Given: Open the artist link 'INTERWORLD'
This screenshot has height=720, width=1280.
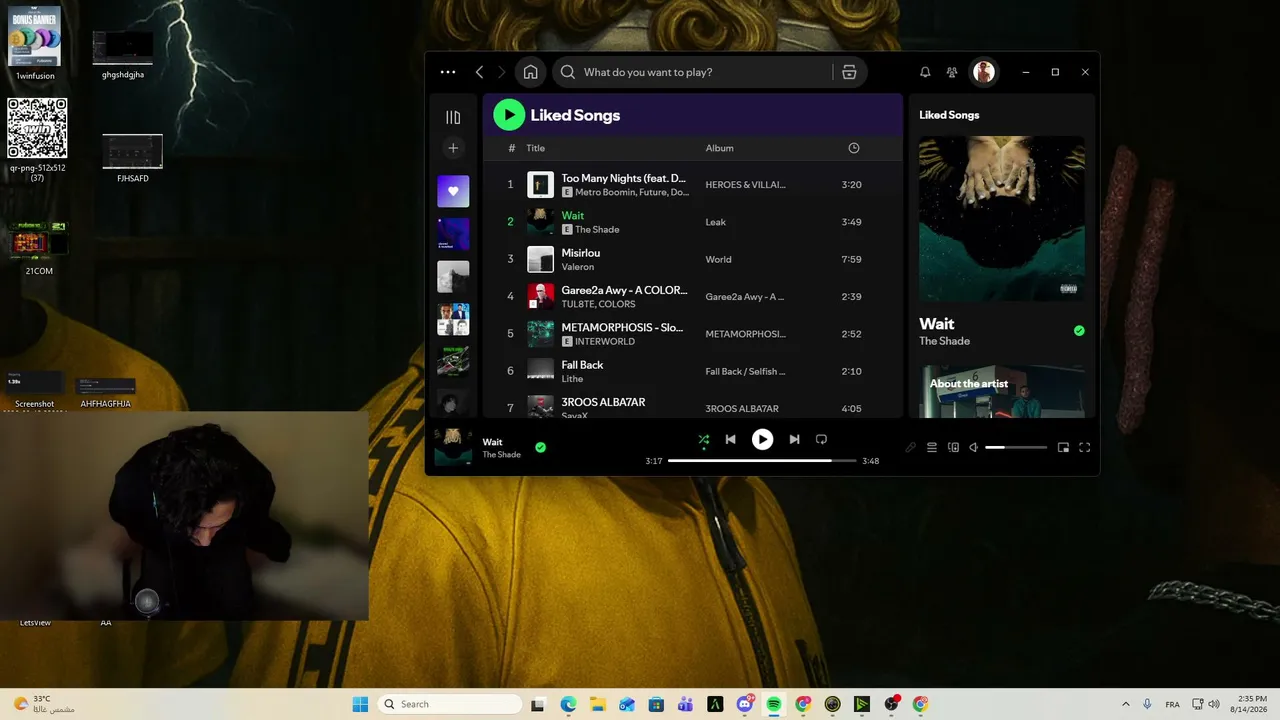Looking at the screenshot, I should pyautogui.click(x=605, y=341).
